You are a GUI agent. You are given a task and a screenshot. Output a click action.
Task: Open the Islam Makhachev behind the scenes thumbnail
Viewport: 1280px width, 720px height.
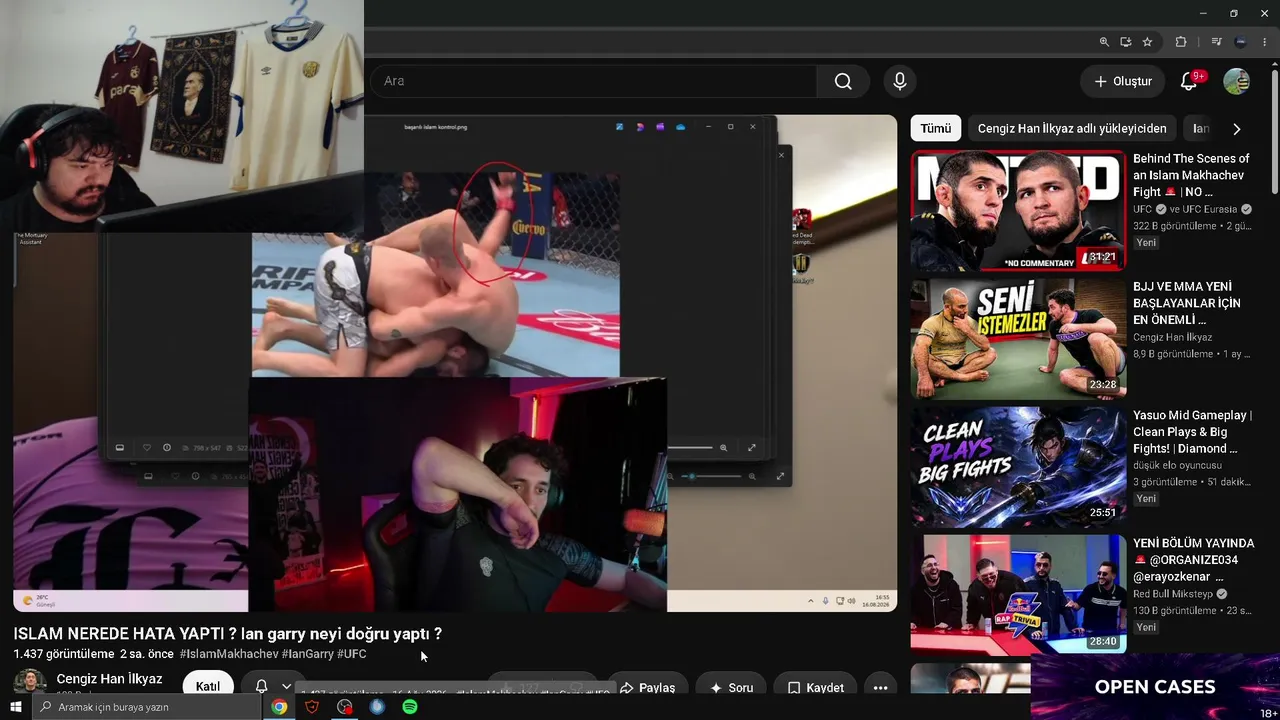point(1018,211)
